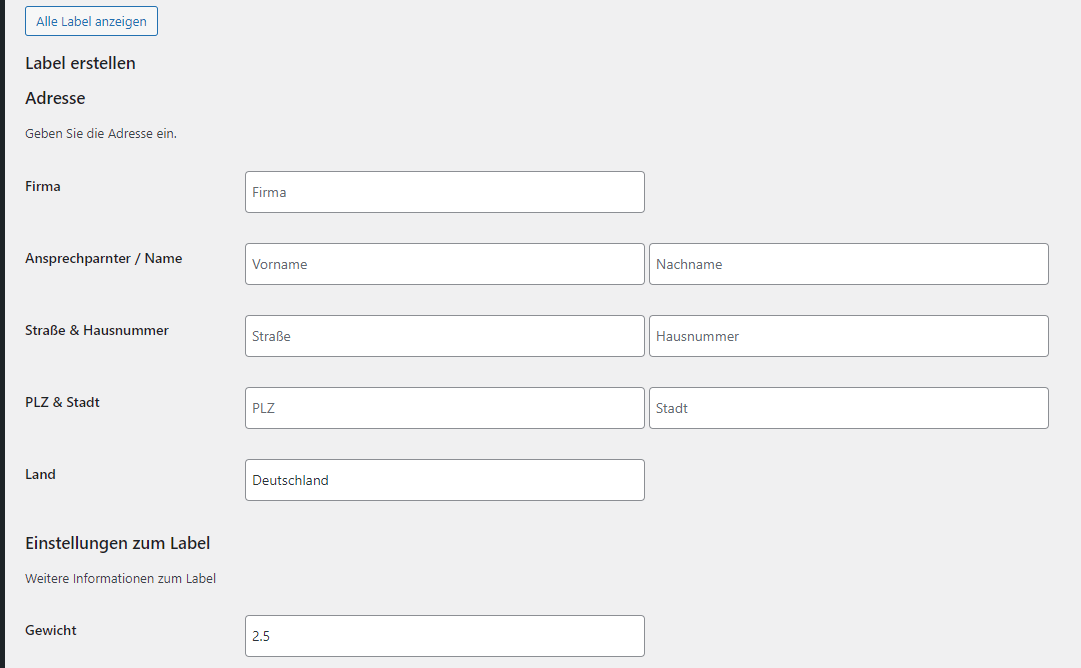This screenshot has height=668, width=1081.
Task: Click the Gewicht field showing 2.5
Action: [x=444, y=636]
